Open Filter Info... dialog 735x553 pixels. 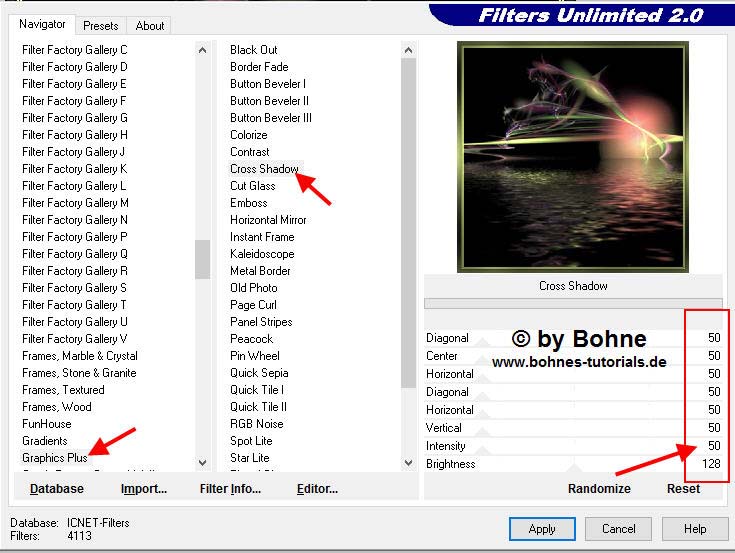230,489
